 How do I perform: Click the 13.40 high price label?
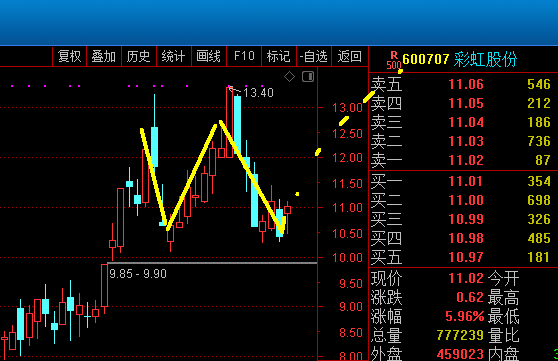(258, 93)
